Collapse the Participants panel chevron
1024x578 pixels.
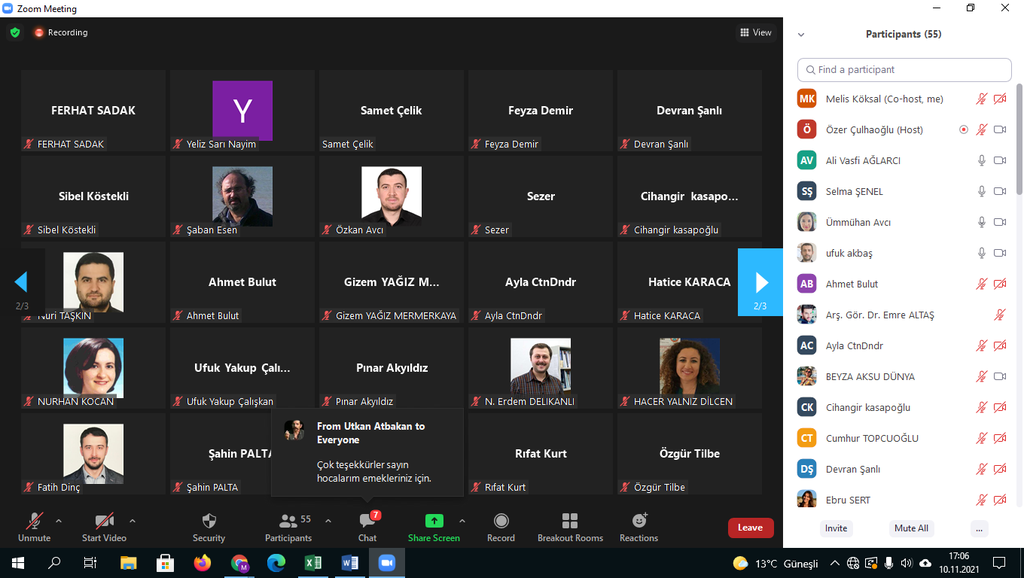point(801,35)
